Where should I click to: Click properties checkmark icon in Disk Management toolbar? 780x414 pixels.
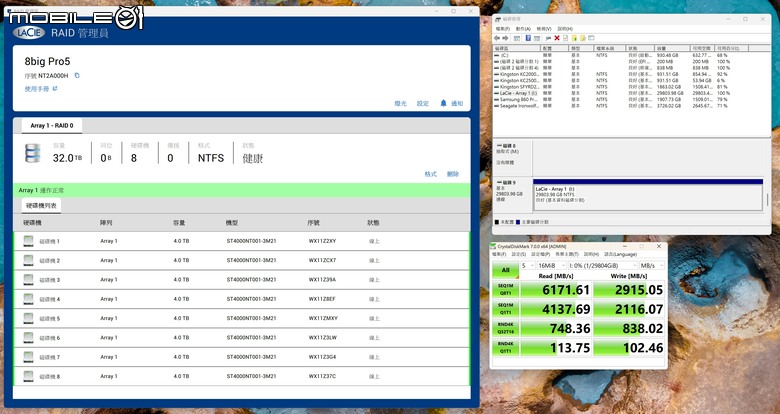[x=566, y=38]
